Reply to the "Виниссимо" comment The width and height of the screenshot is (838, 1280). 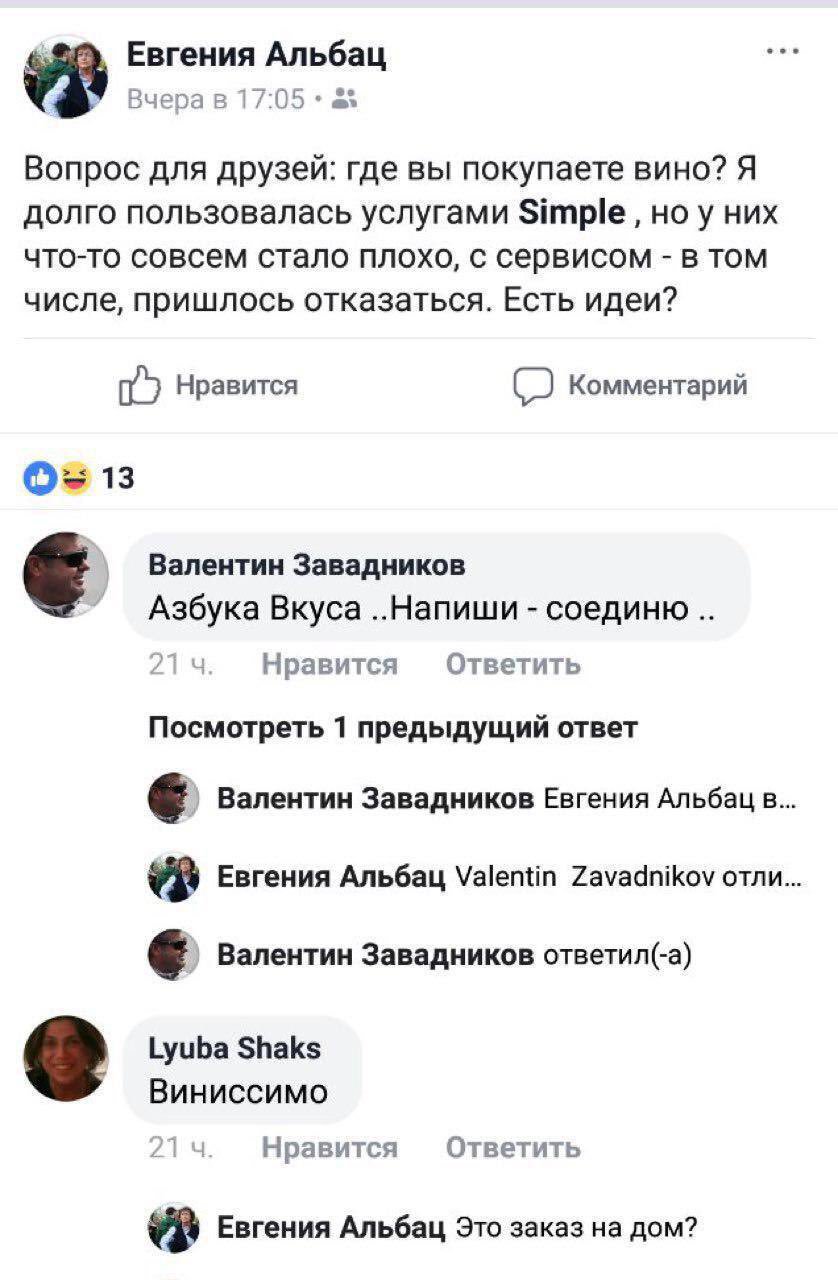(x=512, y=1148)
